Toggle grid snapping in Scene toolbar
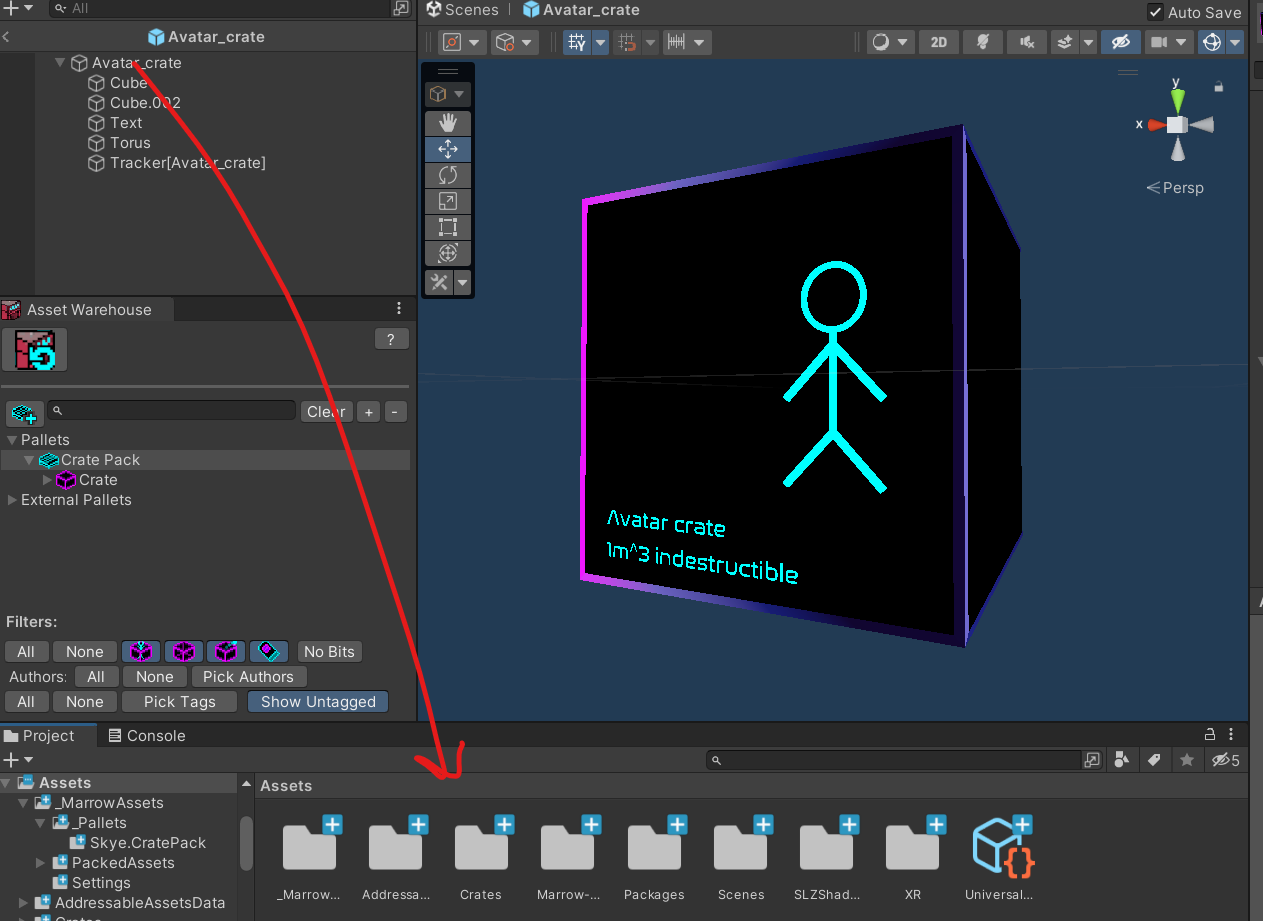1263x921 pixels. (577, 42)
